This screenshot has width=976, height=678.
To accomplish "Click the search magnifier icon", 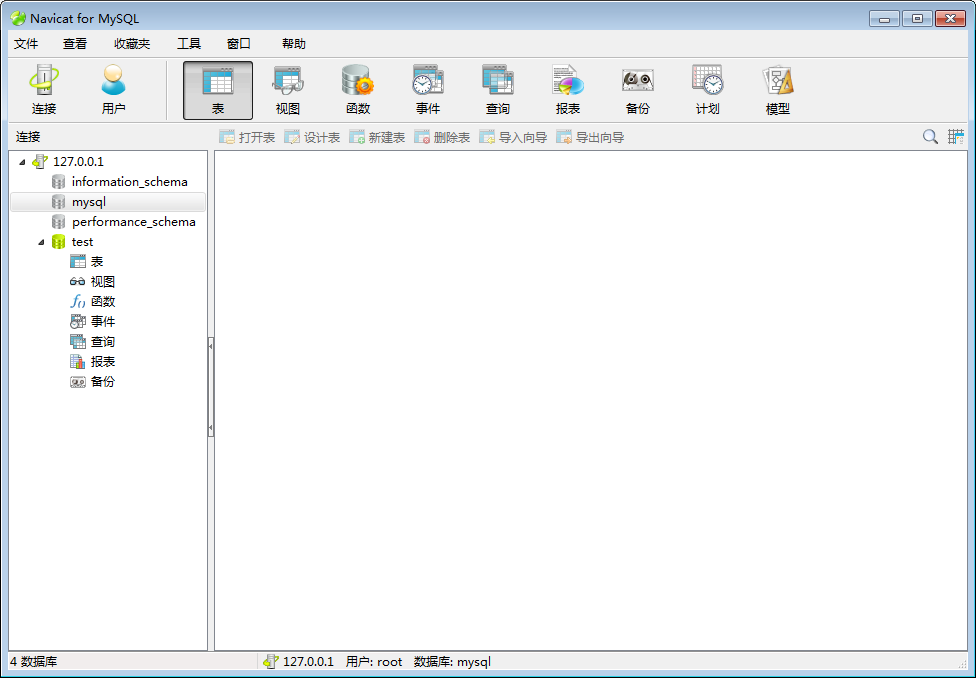I will 930,137.
